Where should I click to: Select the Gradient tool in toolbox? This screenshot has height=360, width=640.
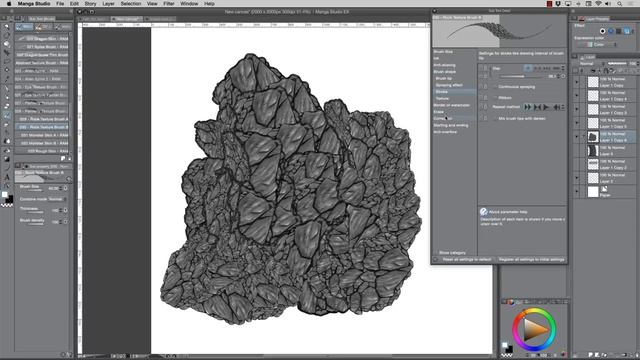point(7,159)
